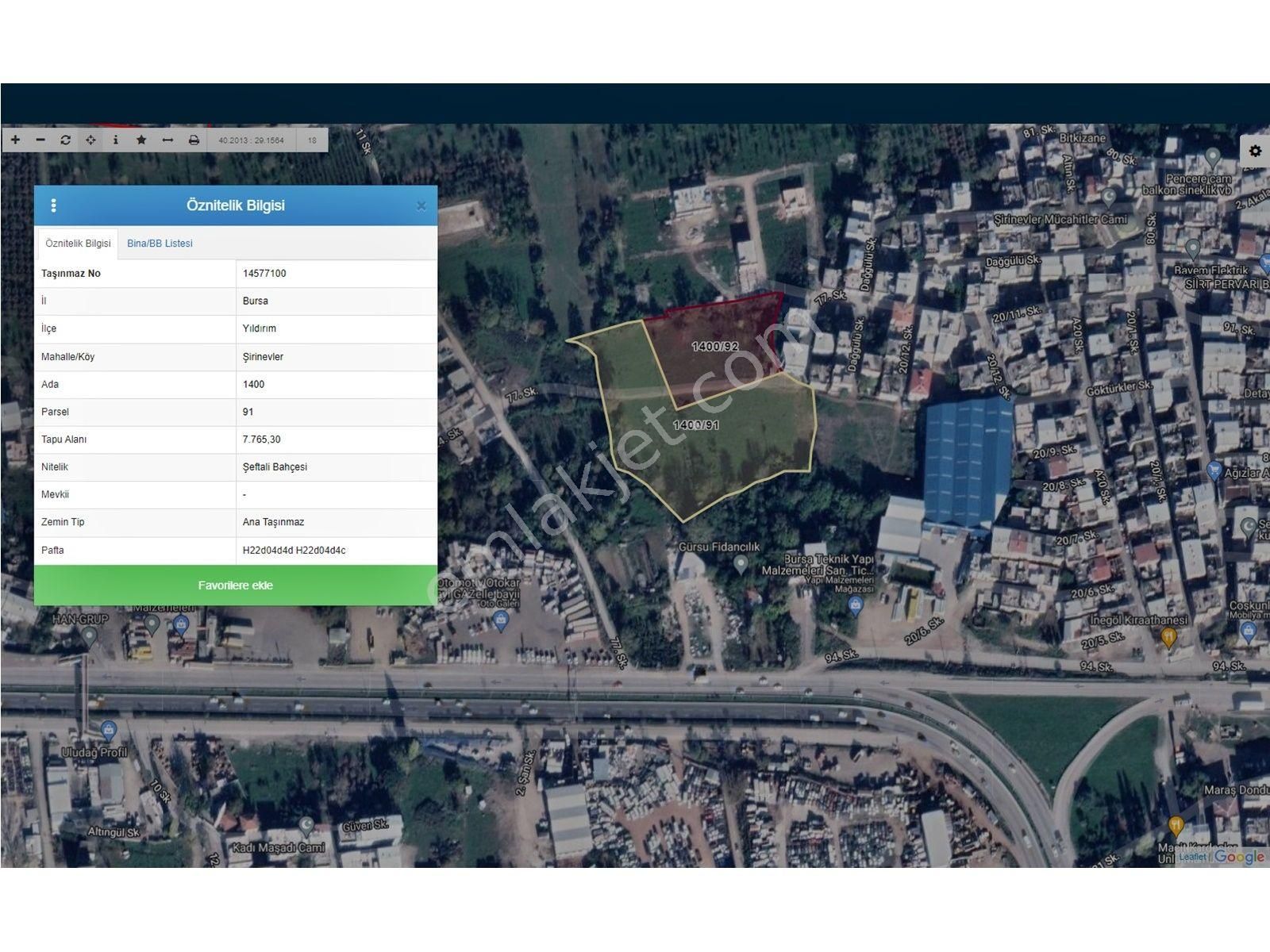Screen dimensions: 1270x952
Task: Click the İlçe label
Action: [48, 328]
